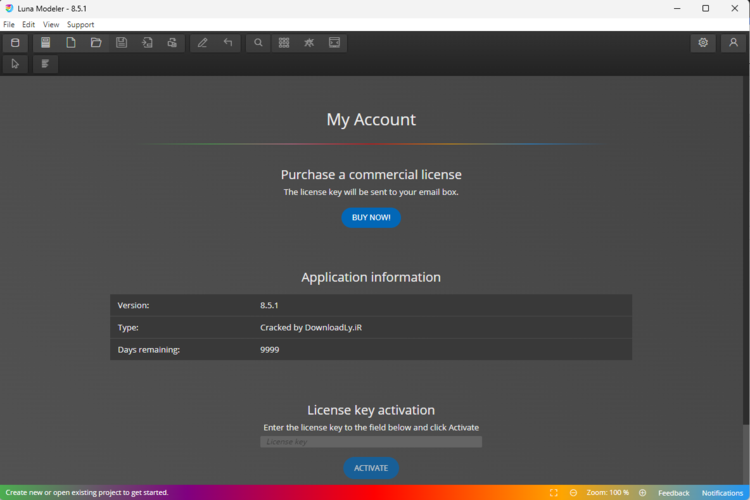Open a project with the folder icon
Image resolution: width=750 pixels, height=500 pixels.
tap(96, 43)
